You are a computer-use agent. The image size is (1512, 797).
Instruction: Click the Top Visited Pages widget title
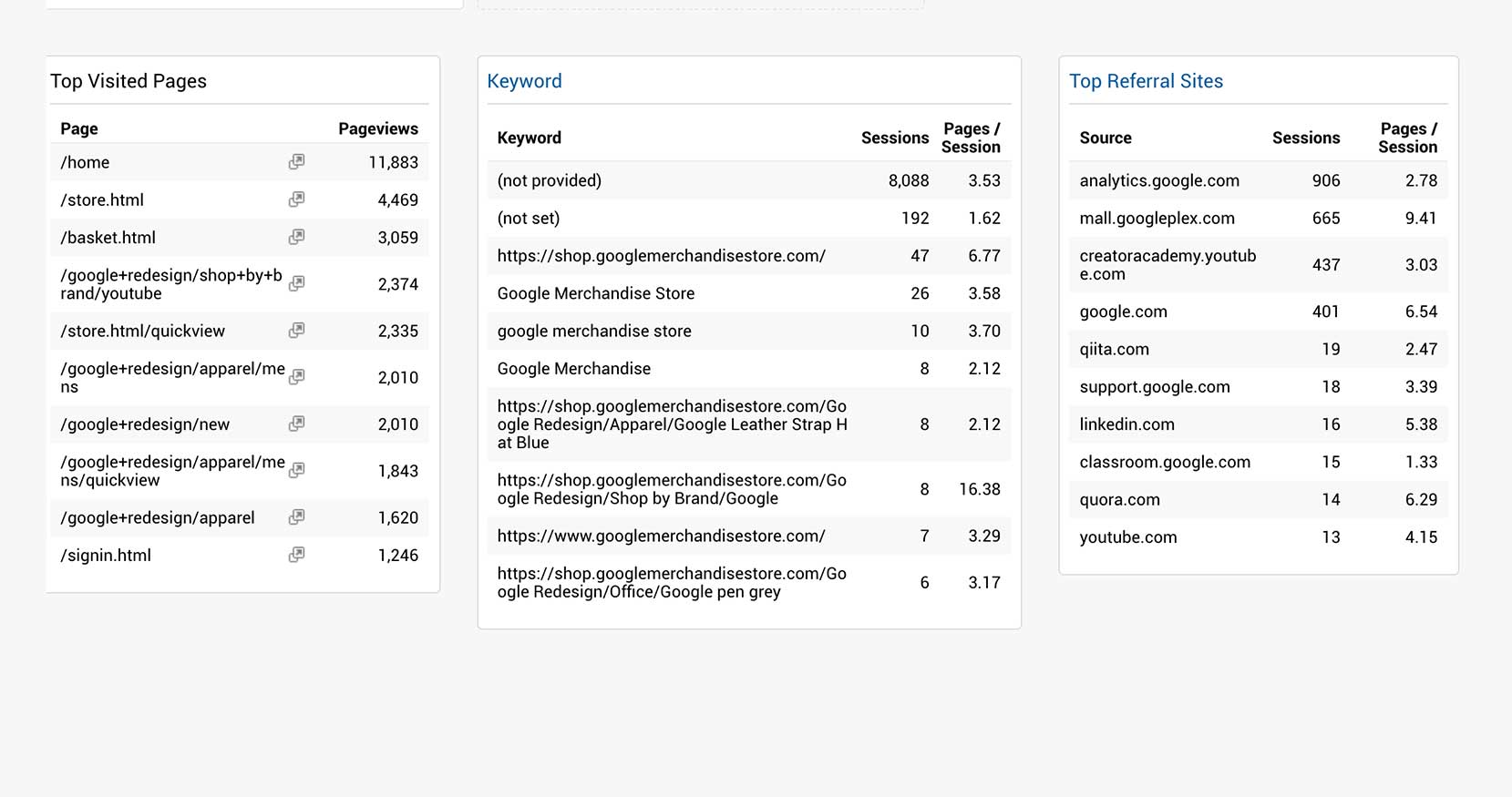pos(129,81)
